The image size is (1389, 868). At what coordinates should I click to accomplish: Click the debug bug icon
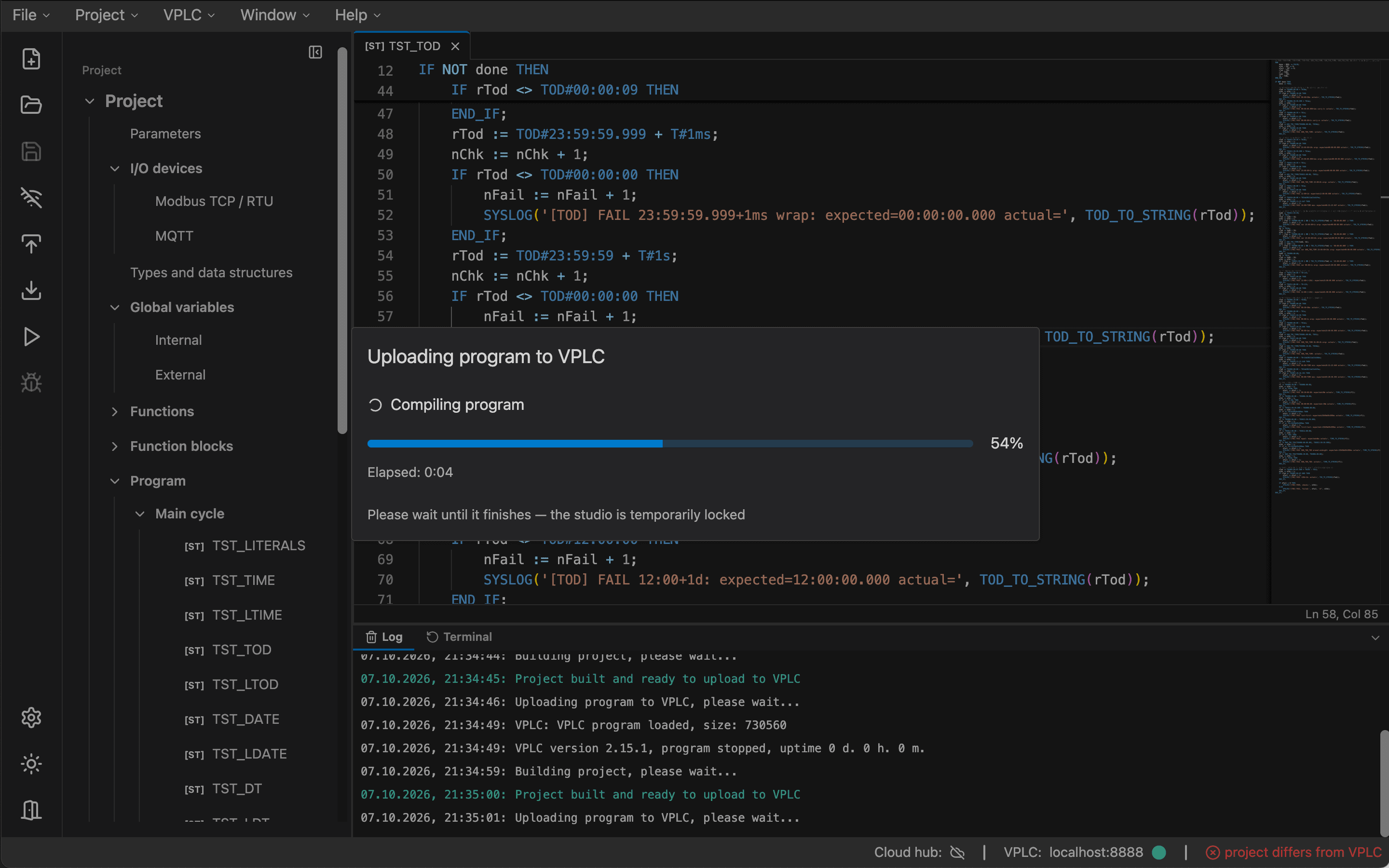31,383
